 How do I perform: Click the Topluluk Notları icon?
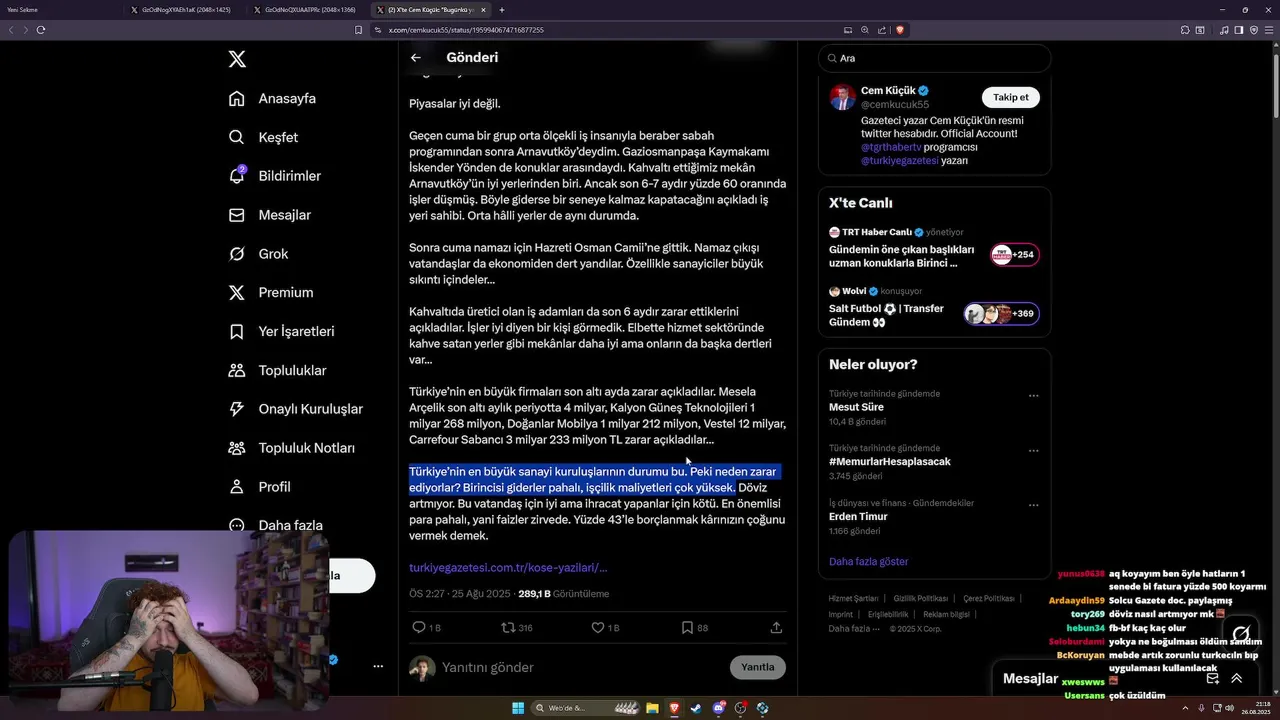coord(237,448)
